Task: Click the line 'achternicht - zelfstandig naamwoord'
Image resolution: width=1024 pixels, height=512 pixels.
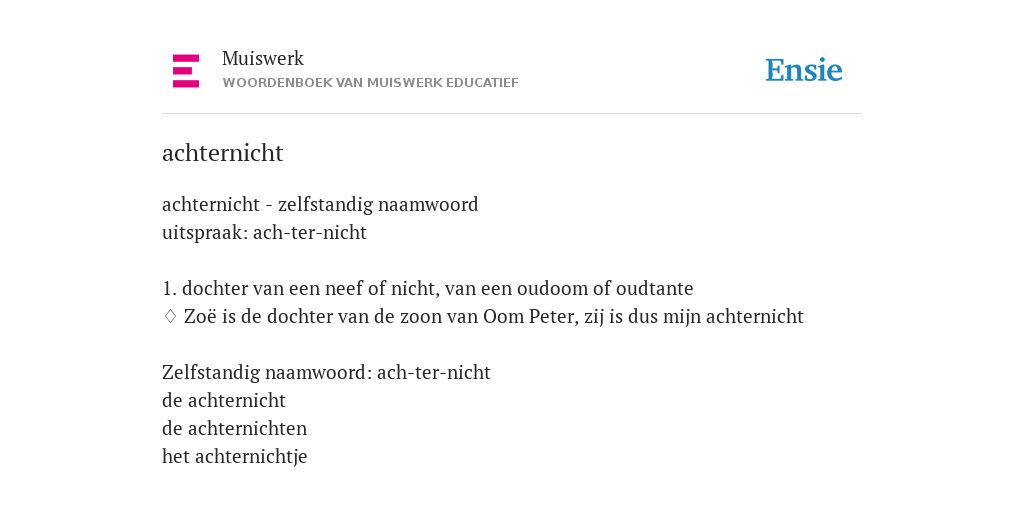Action: pos(320,205)
